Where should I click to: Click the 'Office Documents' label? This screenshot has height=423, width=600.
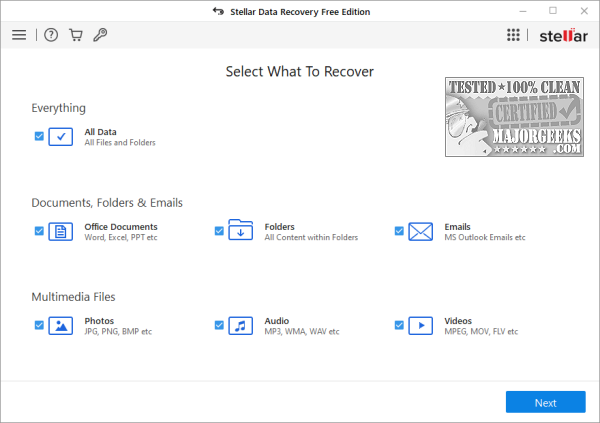[121, 227]
